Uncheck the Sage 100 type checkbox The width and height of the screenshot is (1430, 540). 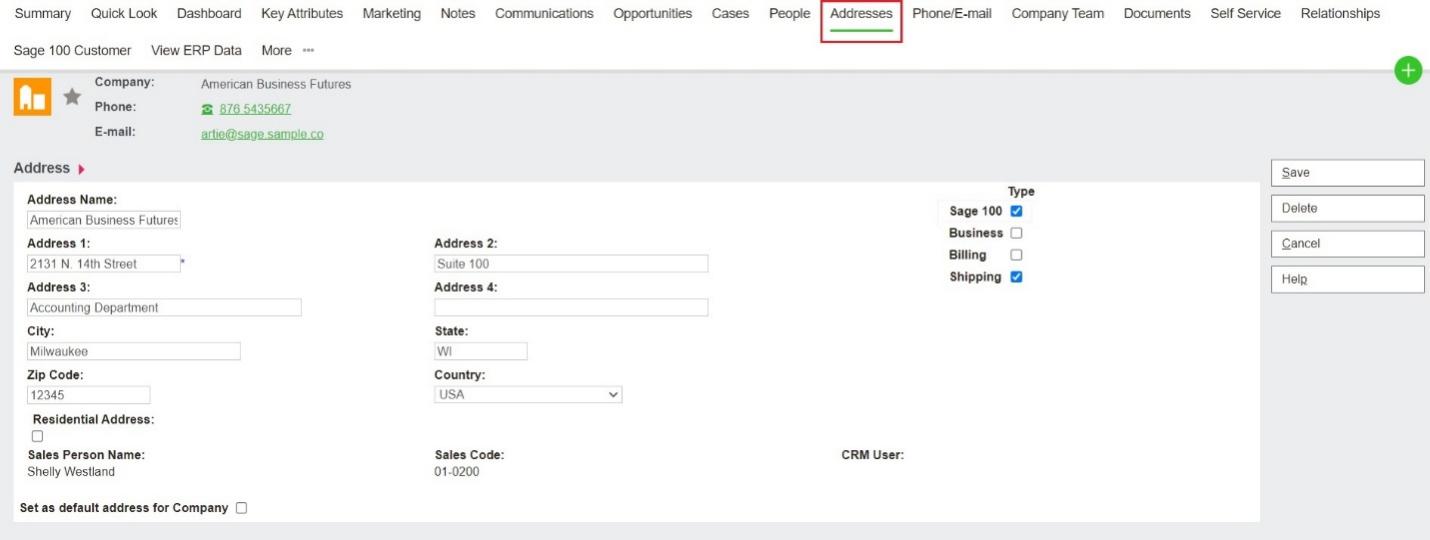pyautogui.click(x=1016, y=211)
